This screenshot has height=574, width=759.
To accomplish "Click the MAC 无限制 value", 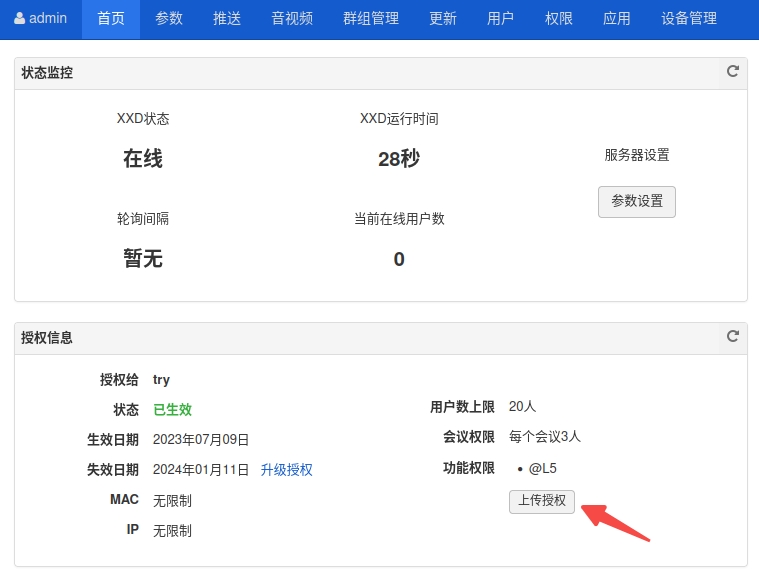I will click(x=172, y=500).
